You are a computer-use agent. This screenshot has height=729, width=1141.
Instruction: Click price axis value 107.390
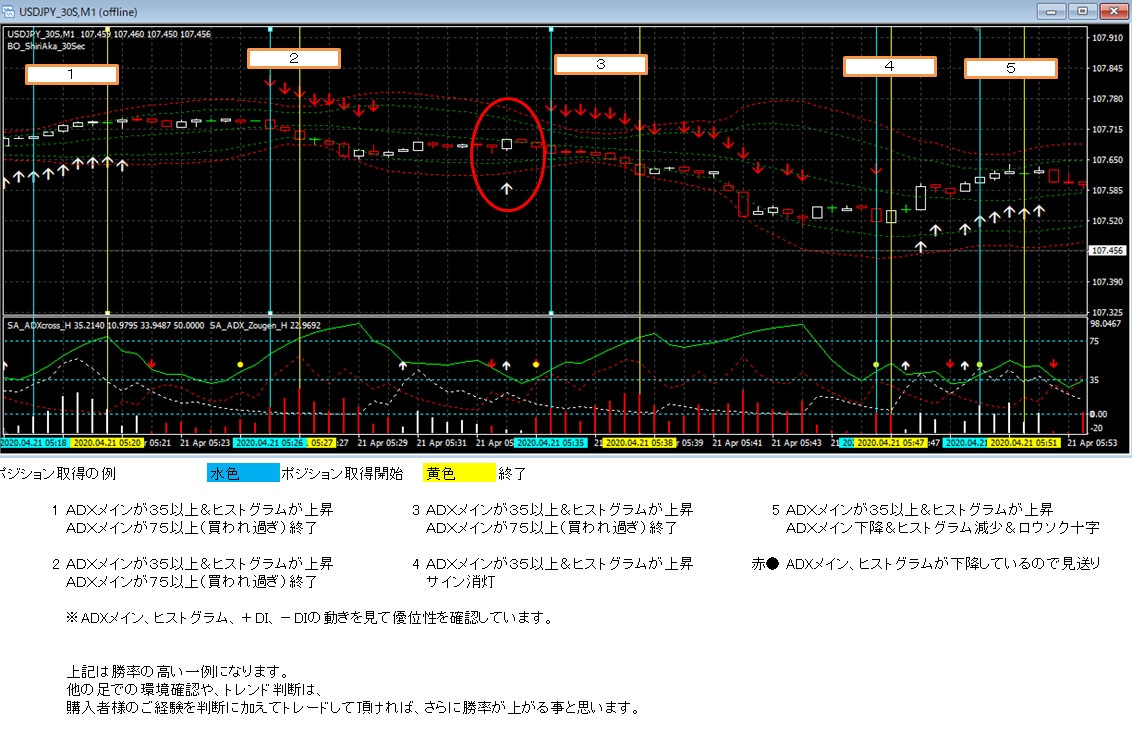[1107, 282]
